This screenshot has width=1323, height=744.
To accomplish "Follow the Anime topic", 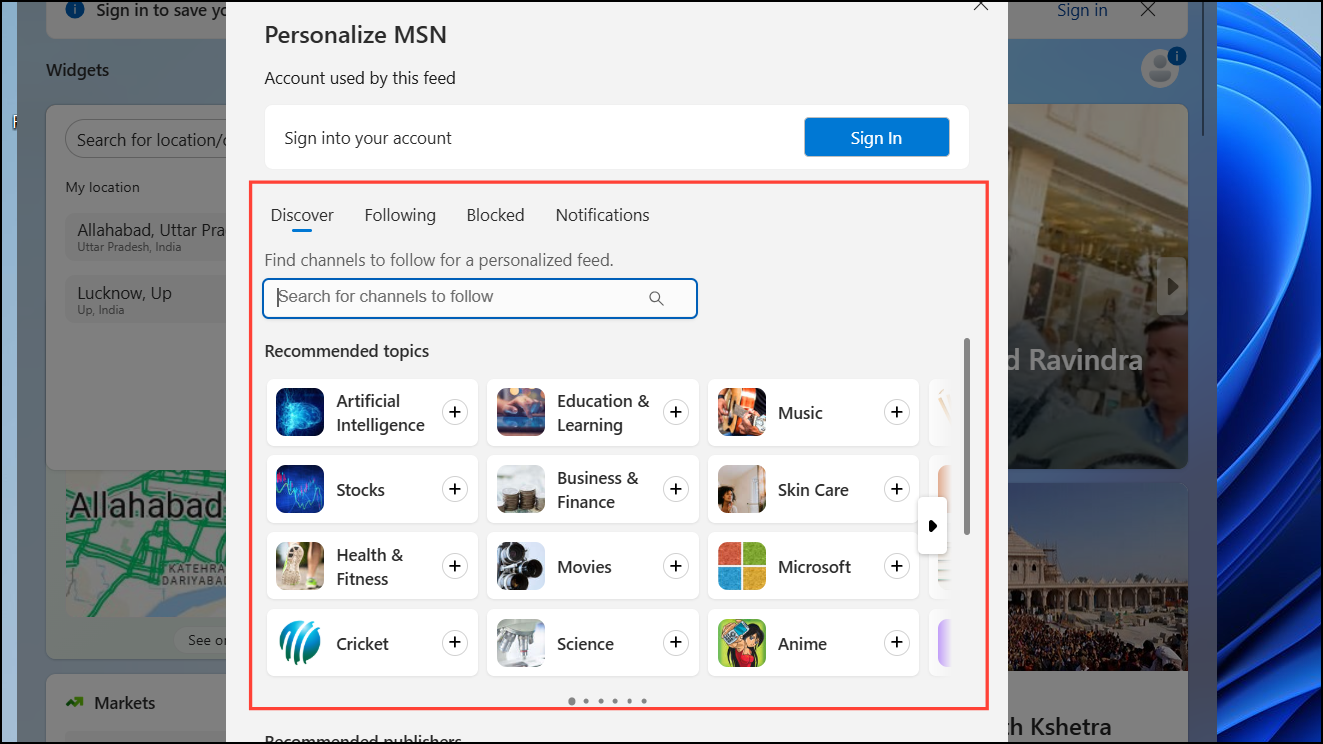I will pos(896,643).
